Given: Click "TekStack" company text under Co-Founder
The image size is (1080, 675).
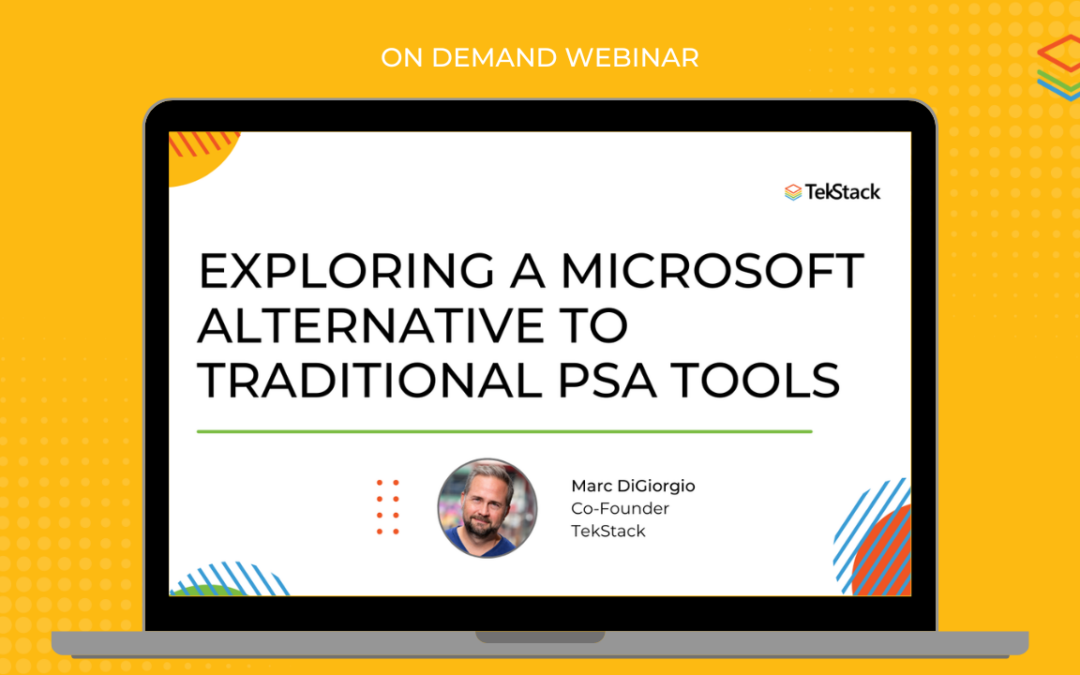Looking at the screenshot, I should [x=608, y=531].
